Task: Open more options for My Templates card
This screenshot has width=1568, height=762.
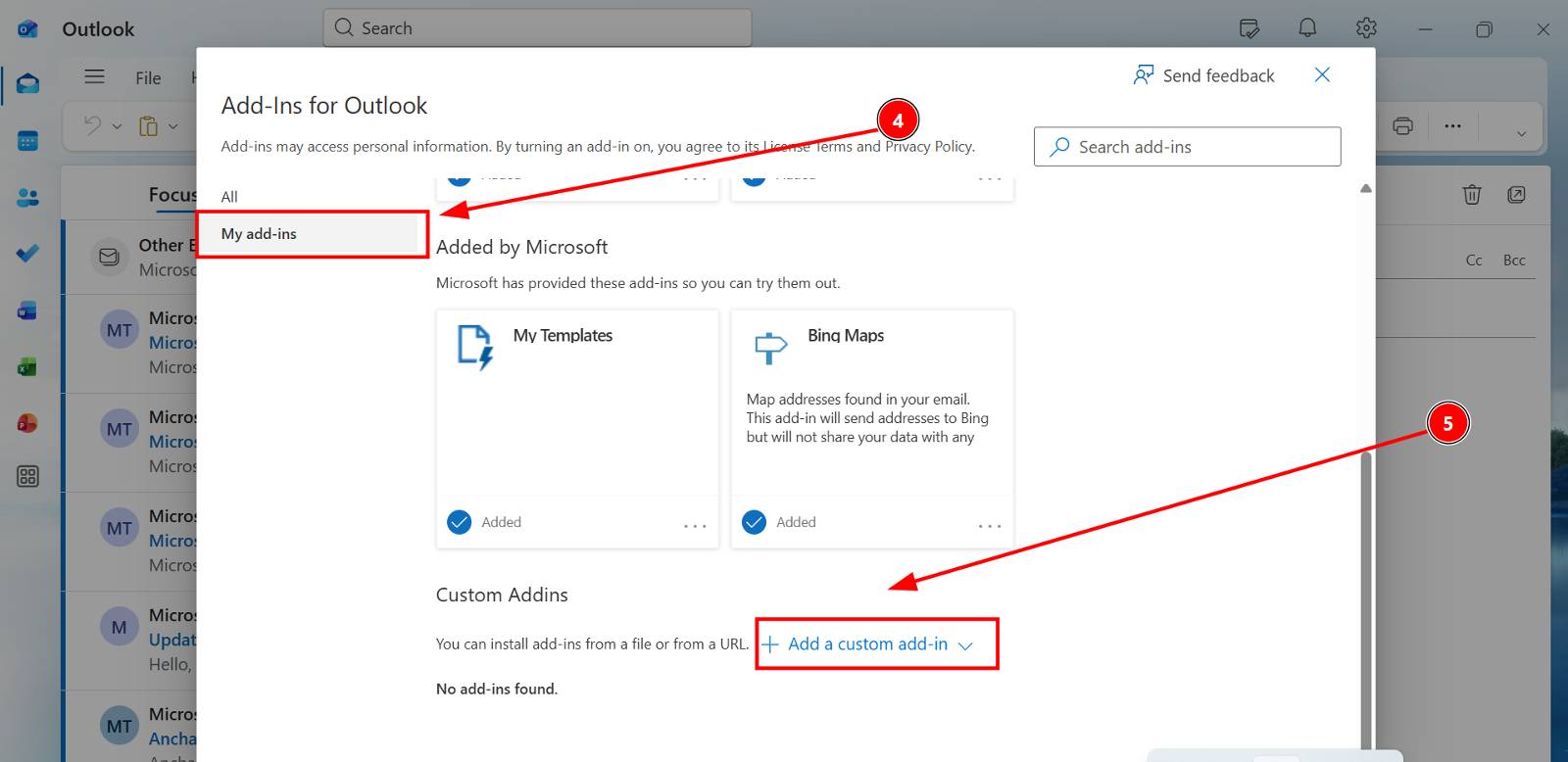Action: tap(695, 526)
